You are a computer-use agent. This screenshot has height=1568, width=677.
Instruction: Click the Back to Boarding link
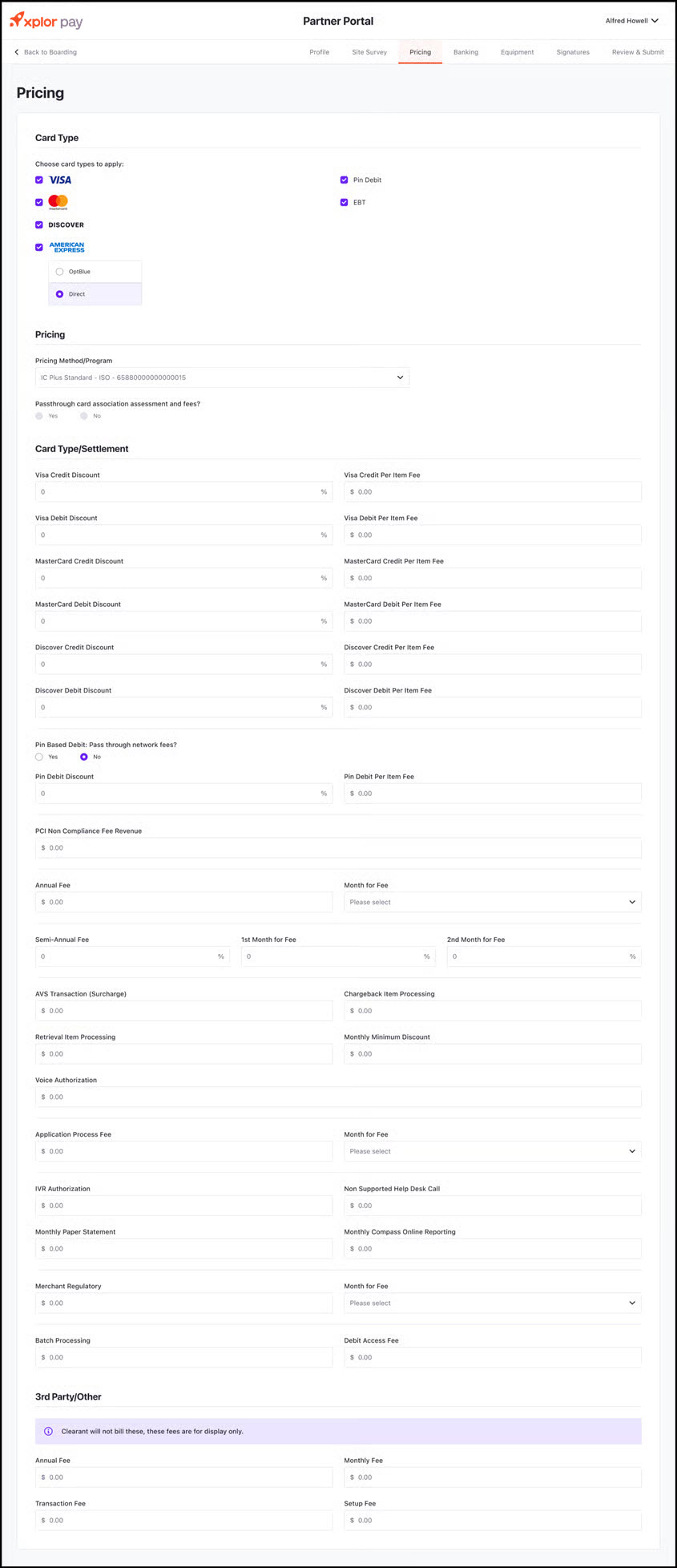50,52
